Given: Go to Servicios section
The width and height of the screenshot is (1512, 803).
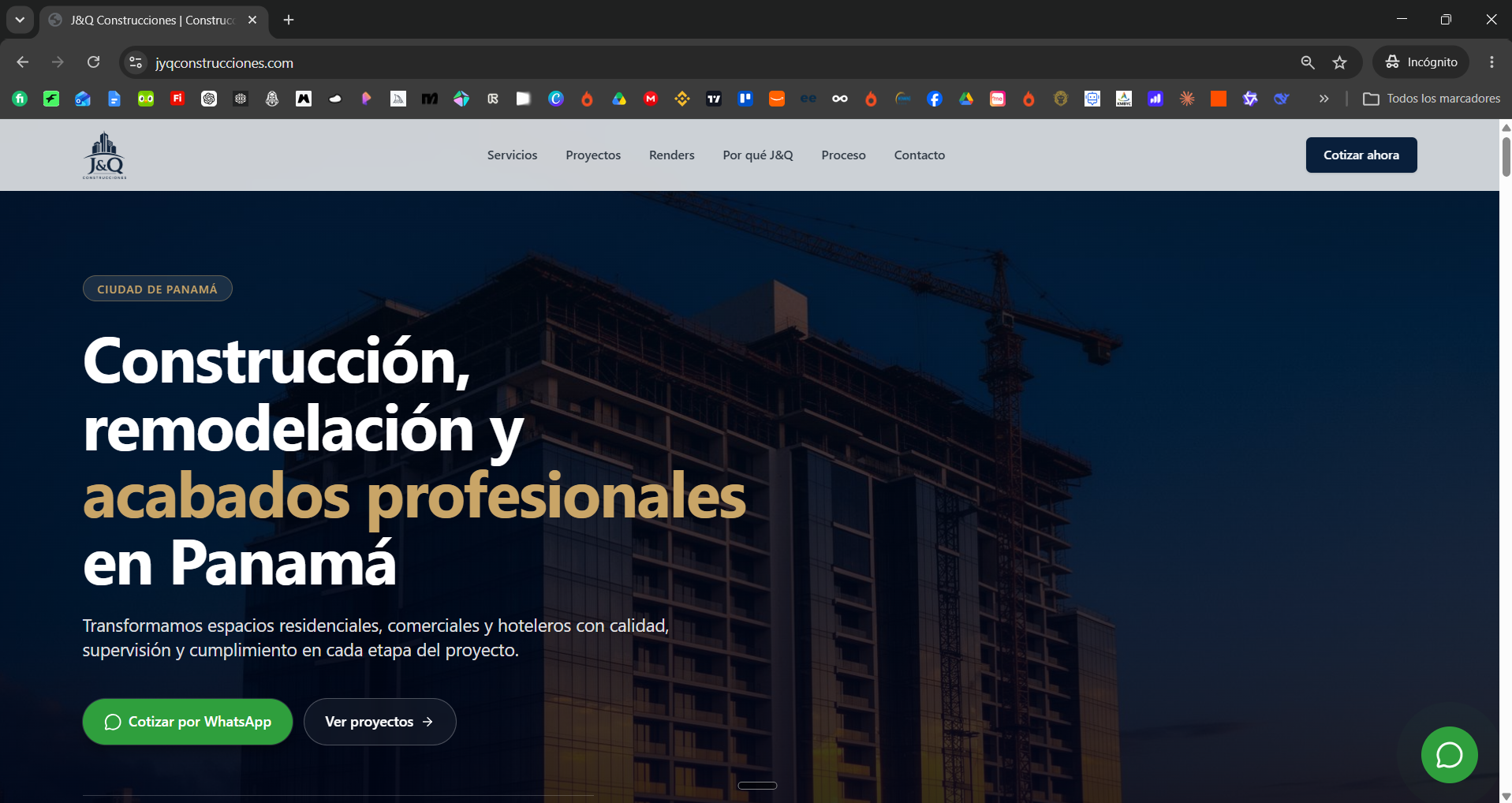Looking at the screenshot, I should (512, 155).
